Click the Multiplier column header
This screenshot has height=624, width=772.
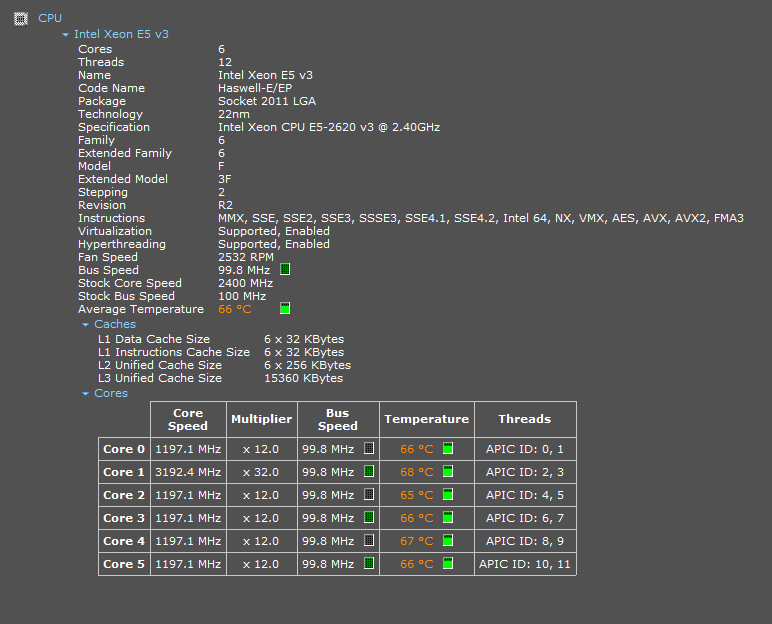pyautogui.click(x=261, y=419)
